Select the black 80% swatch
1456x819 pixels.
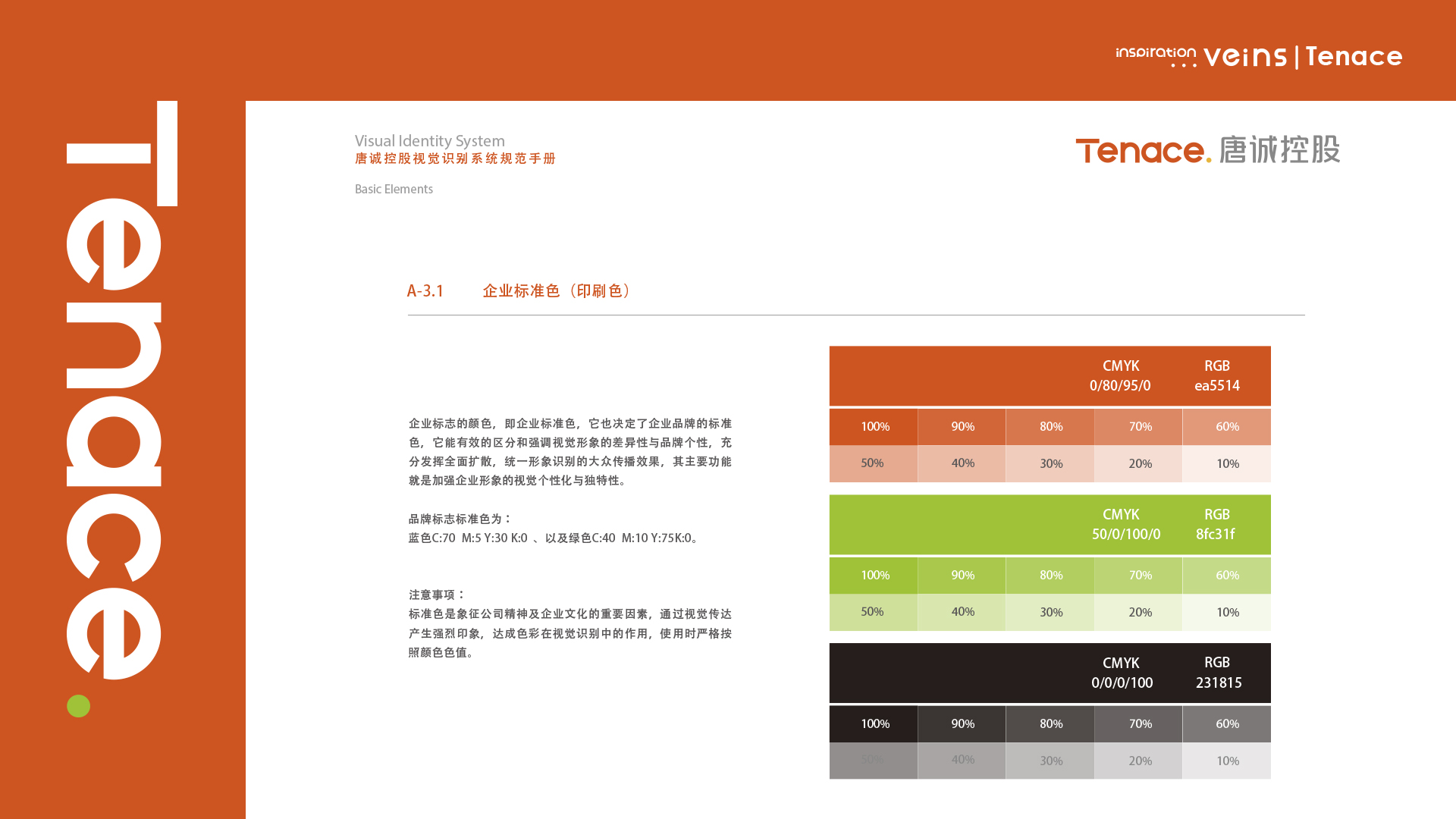click(1050, 724)
